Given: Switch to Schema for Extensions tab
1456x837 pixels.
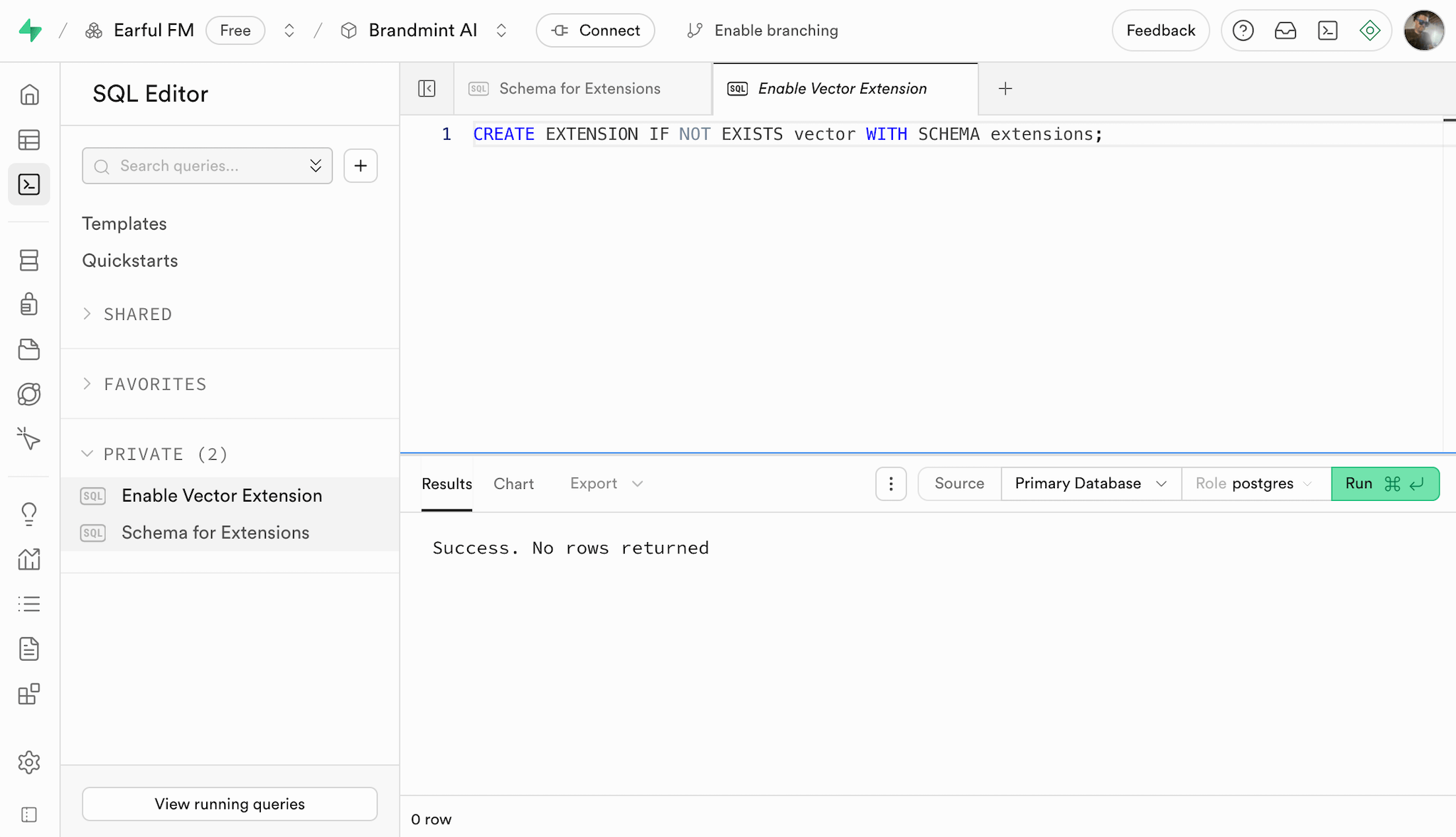Looking at the screenshot, I should coord(579,89).
